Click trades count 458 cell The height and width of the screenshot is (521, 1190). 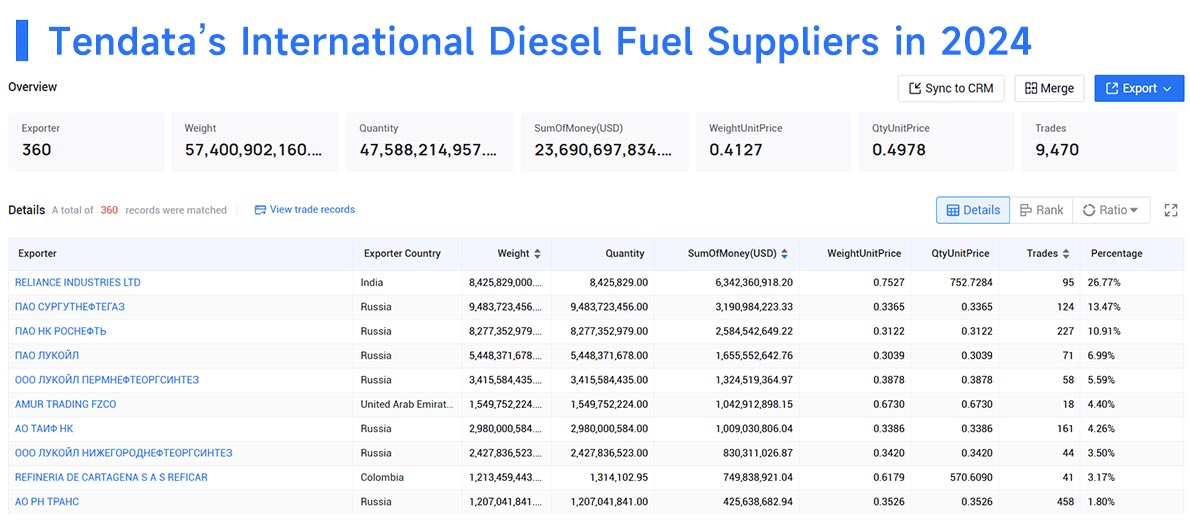pyautogui.click(x=1065, y=501)
